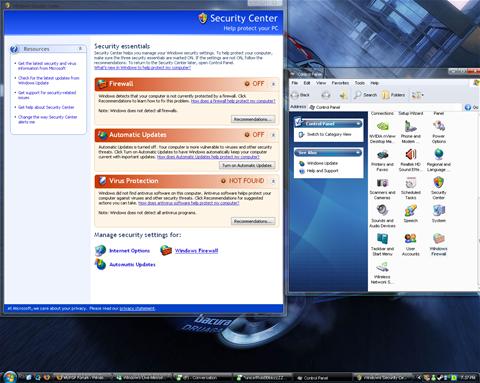This screenshot has height=383, width=480.
Task: Click the Start button on the taskbar
Action: point(10,377)
